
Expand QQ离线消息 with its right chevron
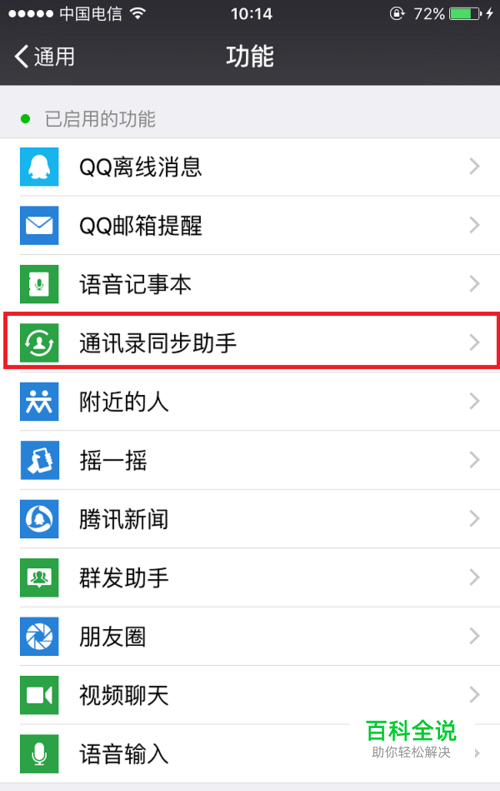point(474,166)
